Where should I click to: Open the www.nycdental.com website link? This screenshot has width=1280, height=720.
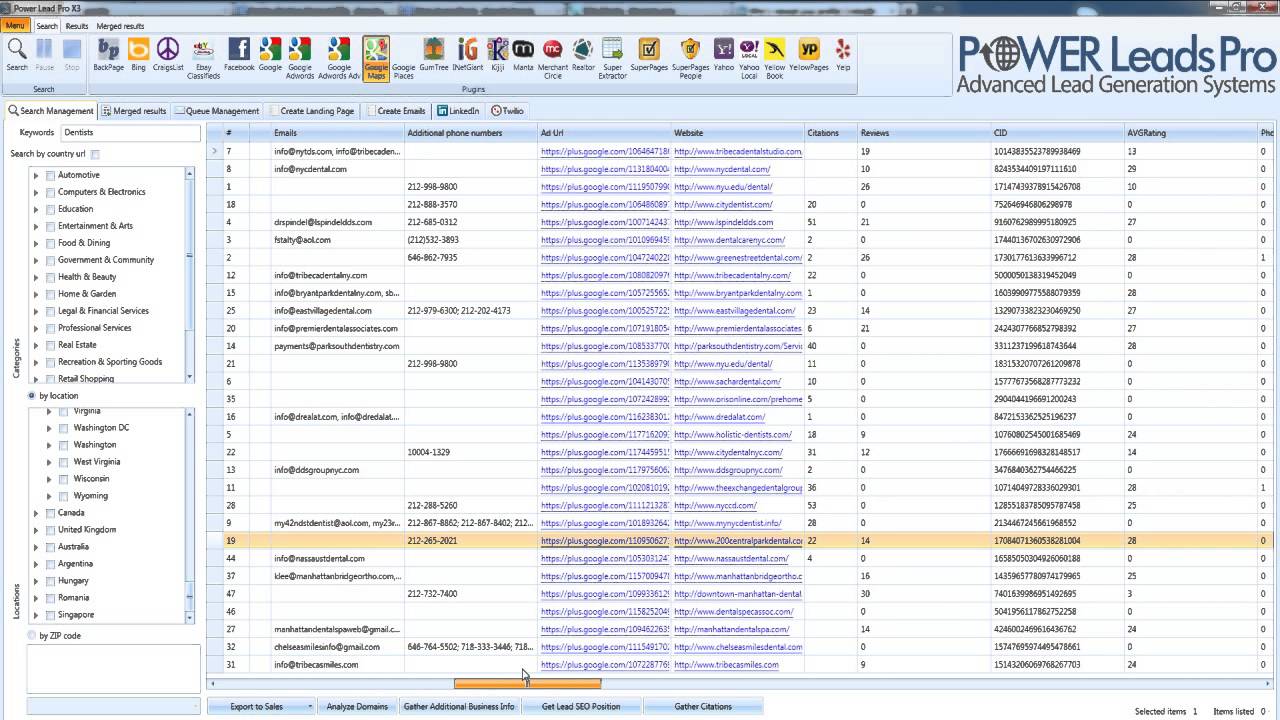click(x=722, y=169)
